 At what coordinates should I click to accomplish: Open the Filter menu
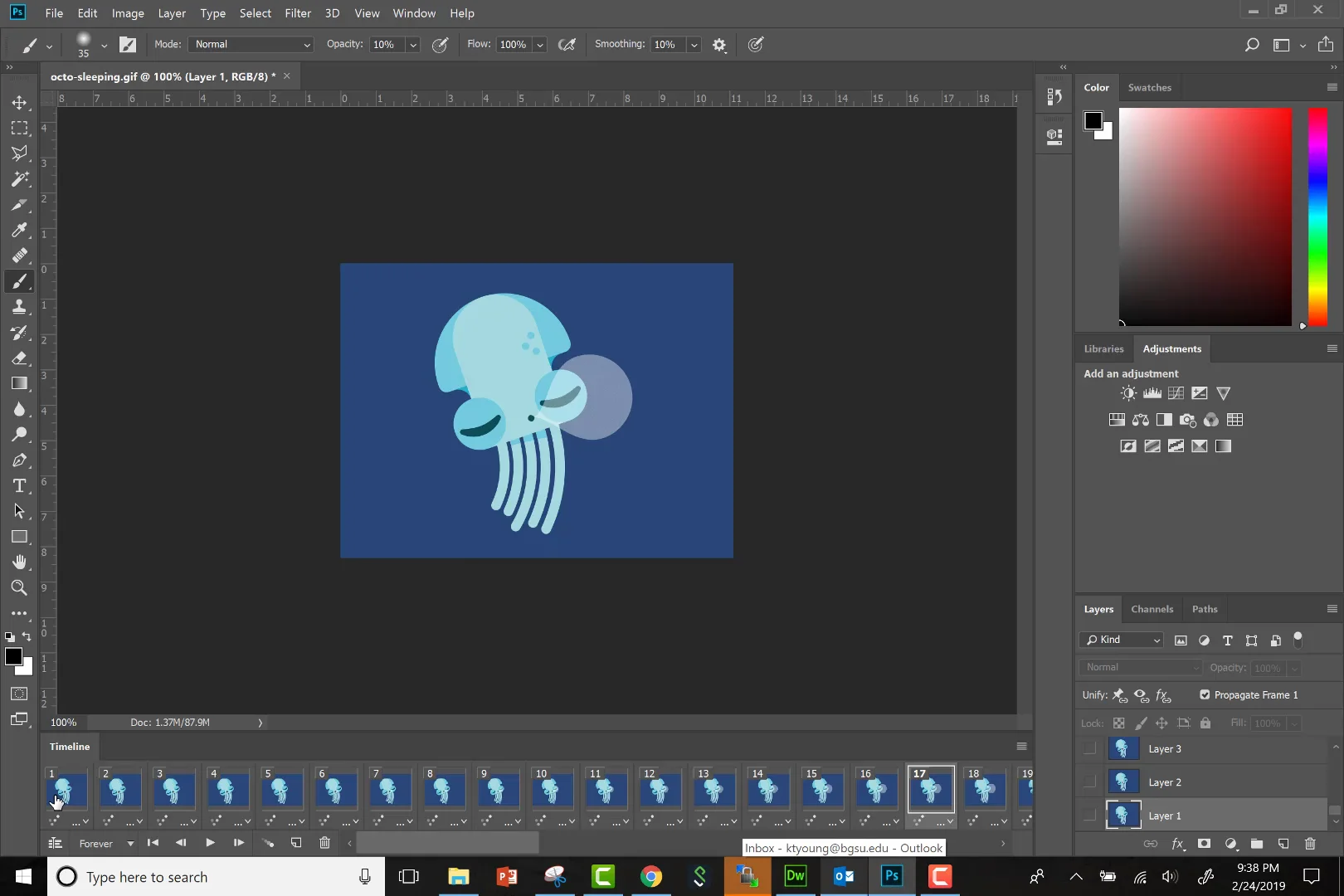pyautogui.click(x=297, y=13)
